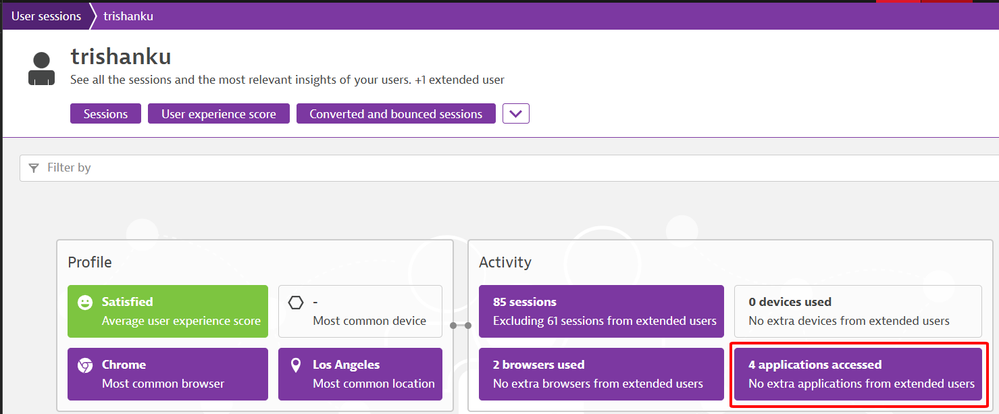Click the Average user experience score label
The width and height of the screenshot is (999, 414).
point(181,321)
